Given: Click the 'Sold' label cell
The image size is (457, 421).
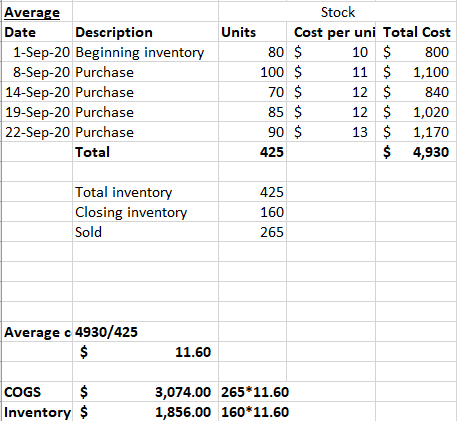Looking at the screenshot, I should (x=146, y=232).
